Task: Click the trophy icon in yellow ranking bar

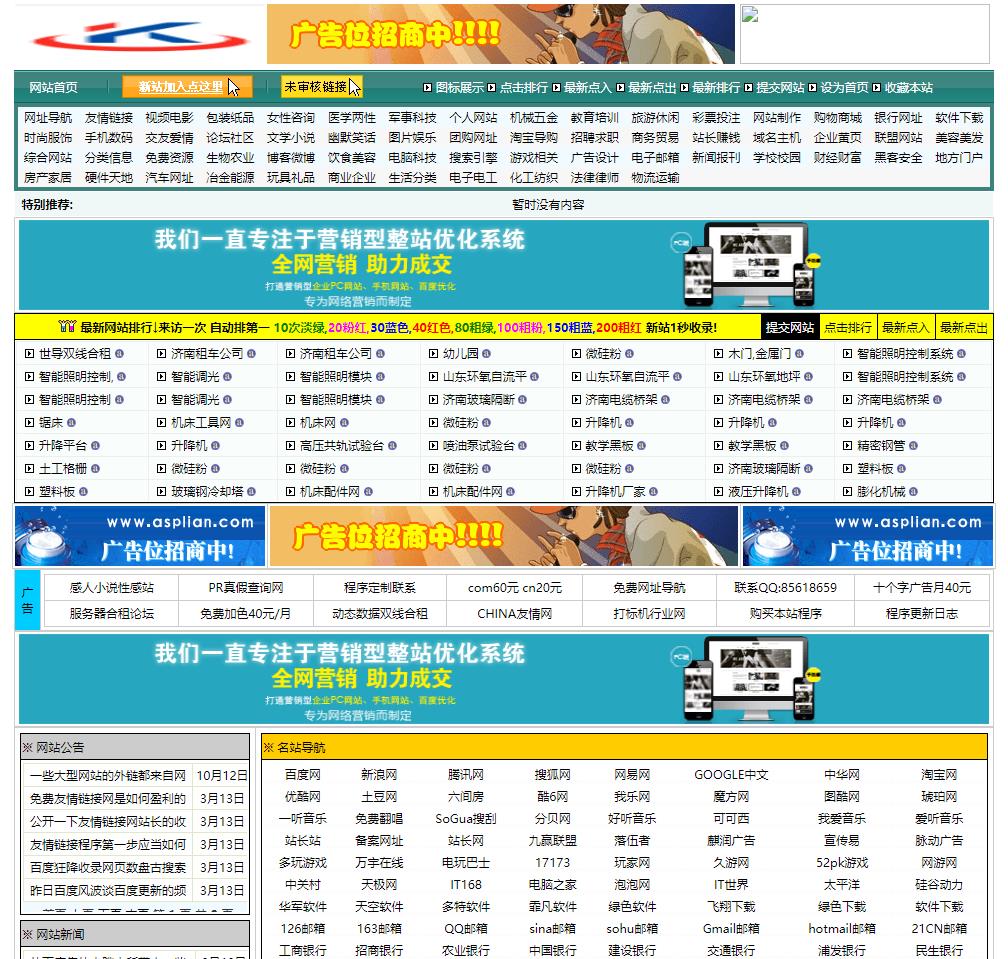Action: pyautogui.click(x=67, y=327)
